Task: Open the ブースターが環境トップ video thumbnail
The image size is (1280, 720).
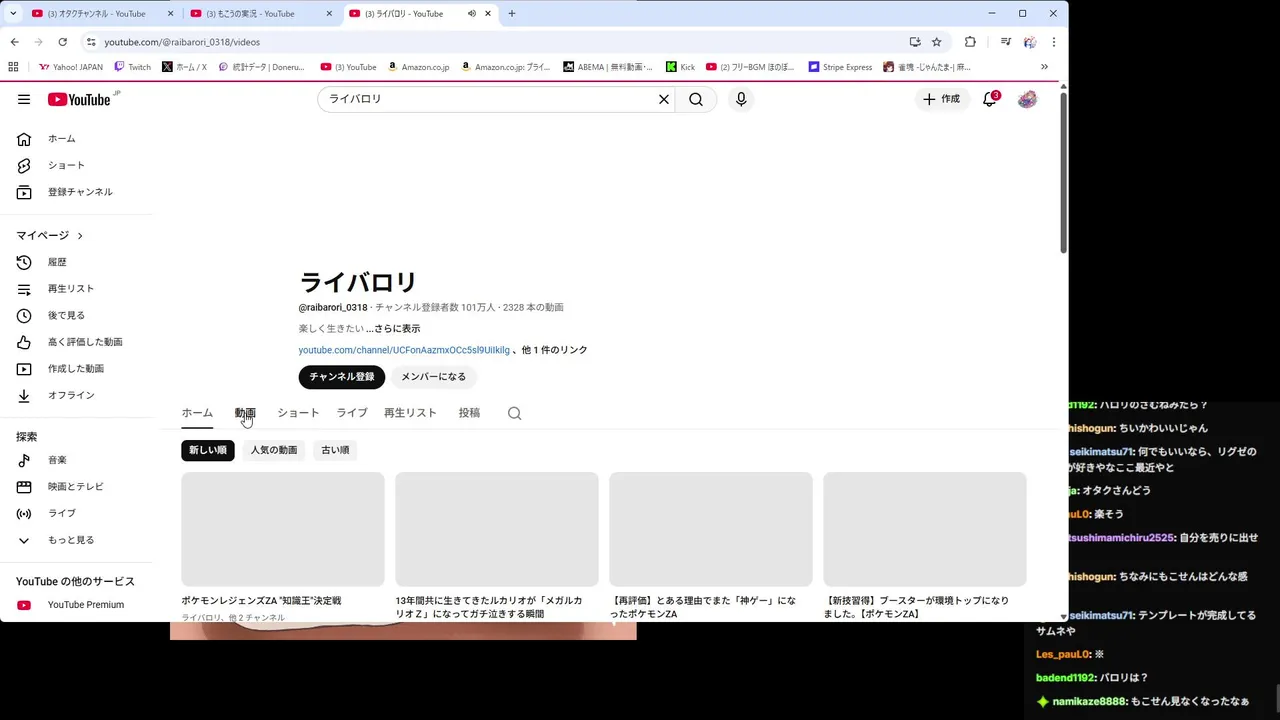Action: tap(925, 529)
